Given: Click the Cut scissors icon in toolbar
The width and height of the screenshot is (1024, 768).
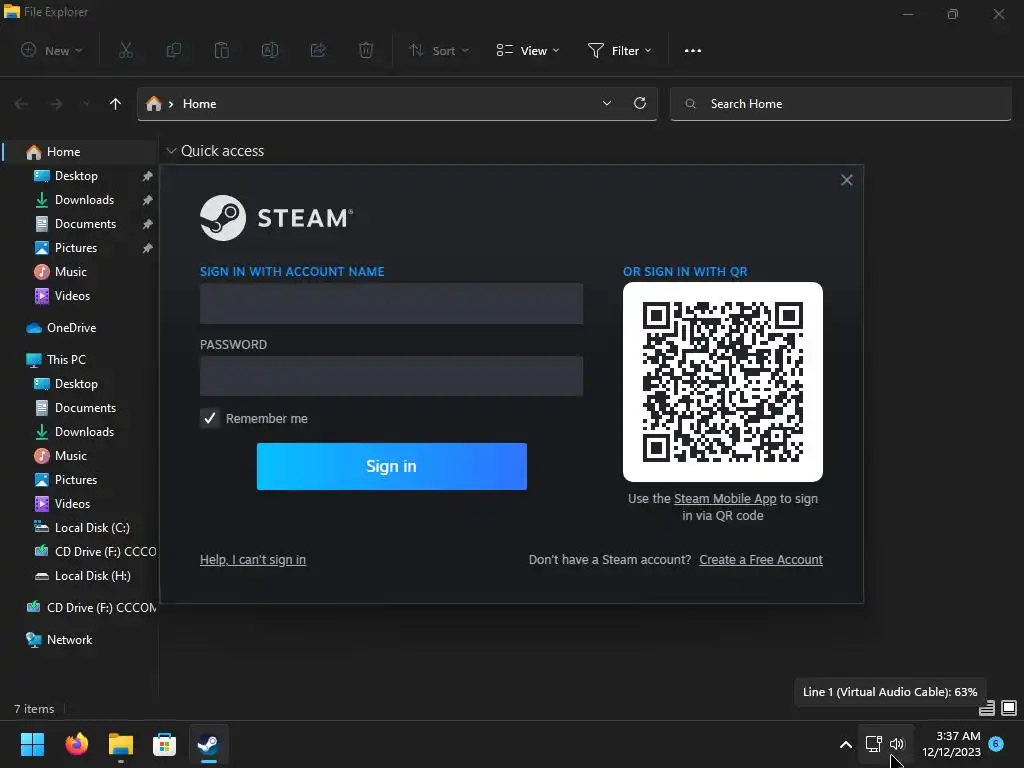Looking at the screenshot, I should (x=126, y=50).
